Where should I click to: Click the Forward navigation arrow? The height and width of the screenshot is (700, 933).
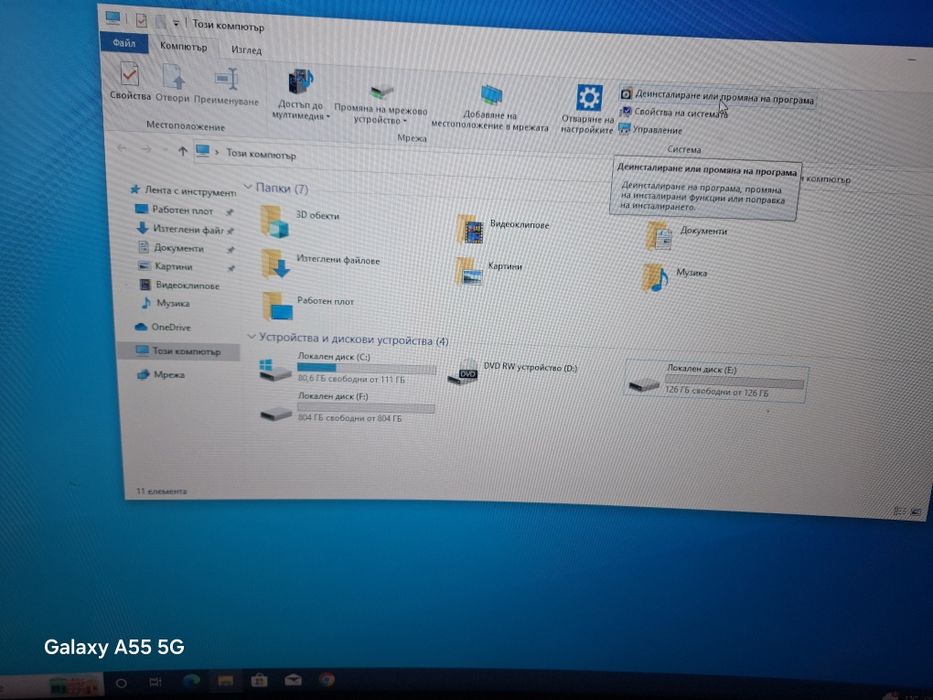coord(146,149)
